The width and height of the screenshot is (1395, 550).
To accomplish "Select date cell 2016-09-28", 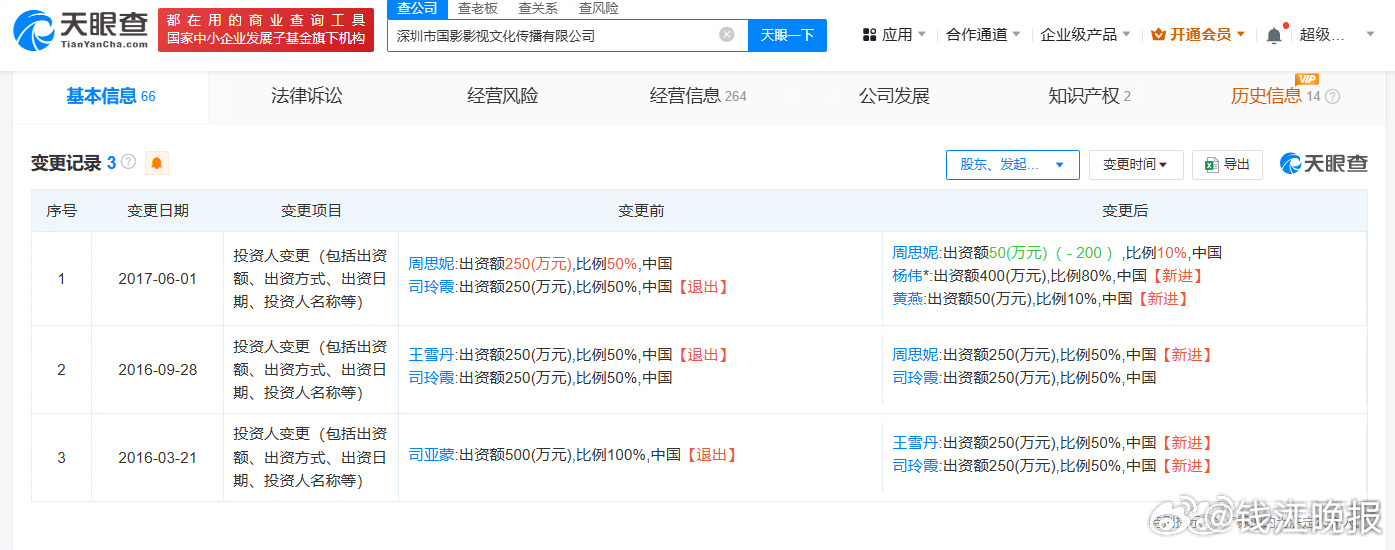I will pos(157,370).
